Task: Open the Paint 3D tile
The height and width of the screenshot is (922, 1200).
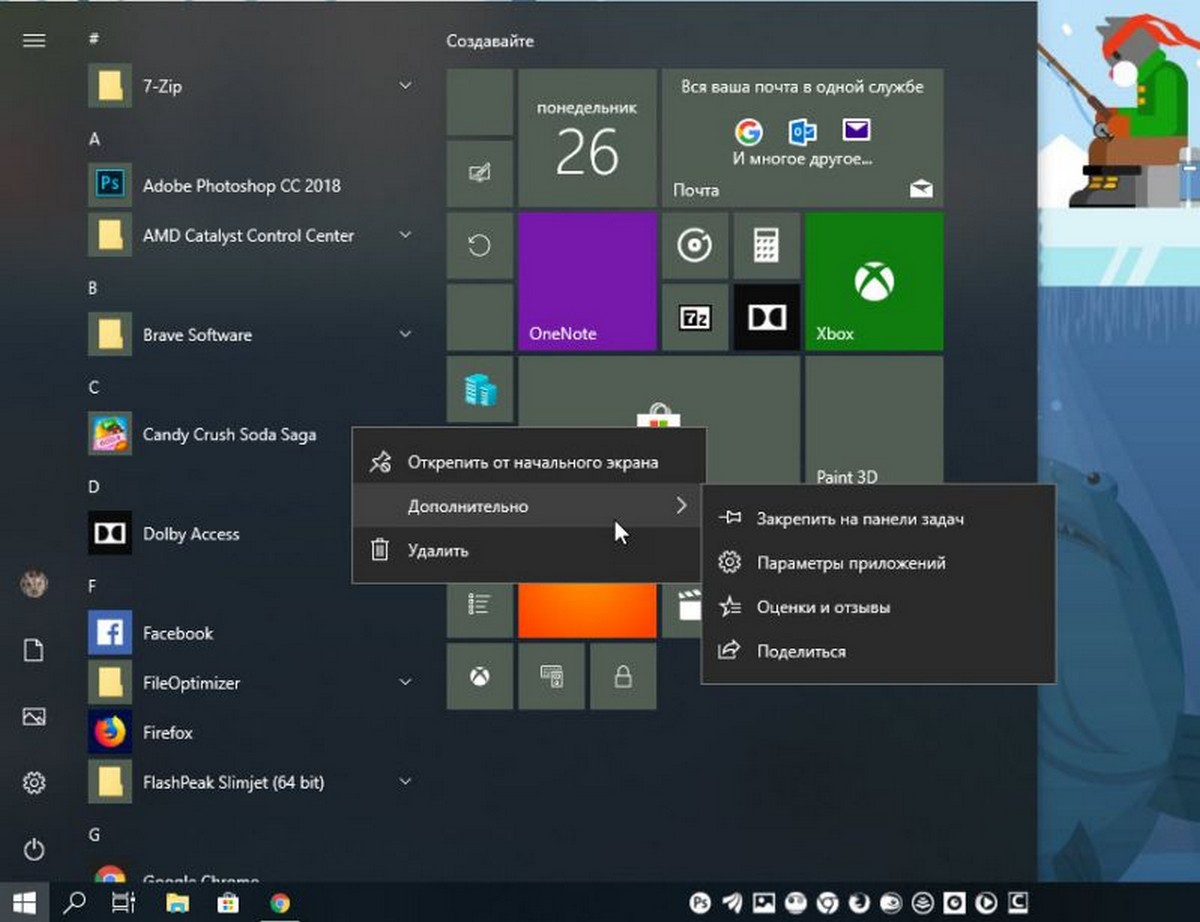Action: pos(874,422)
